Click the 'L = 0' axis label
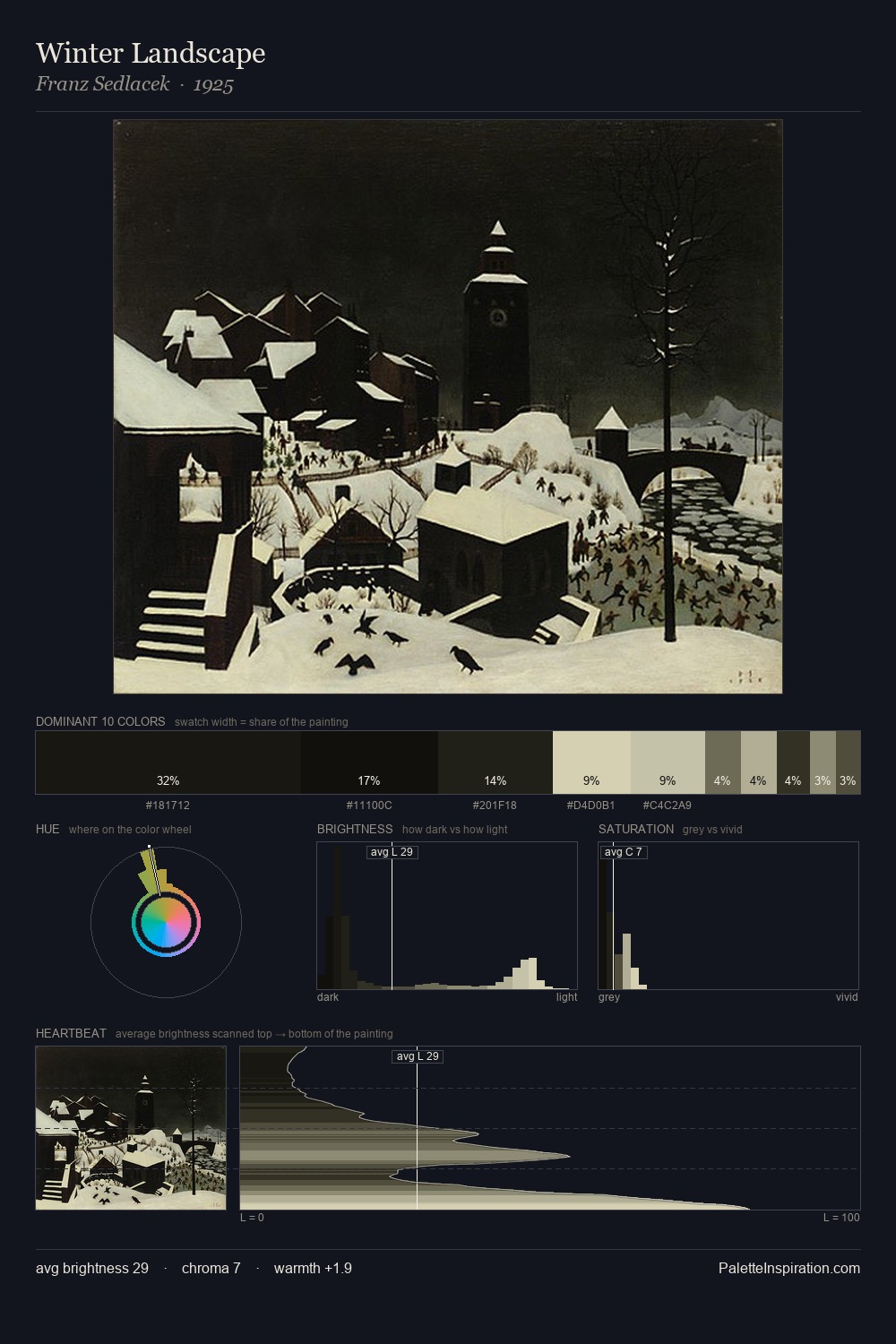The width and height of the screenshot is (896, 1344). coord(252,1218)
